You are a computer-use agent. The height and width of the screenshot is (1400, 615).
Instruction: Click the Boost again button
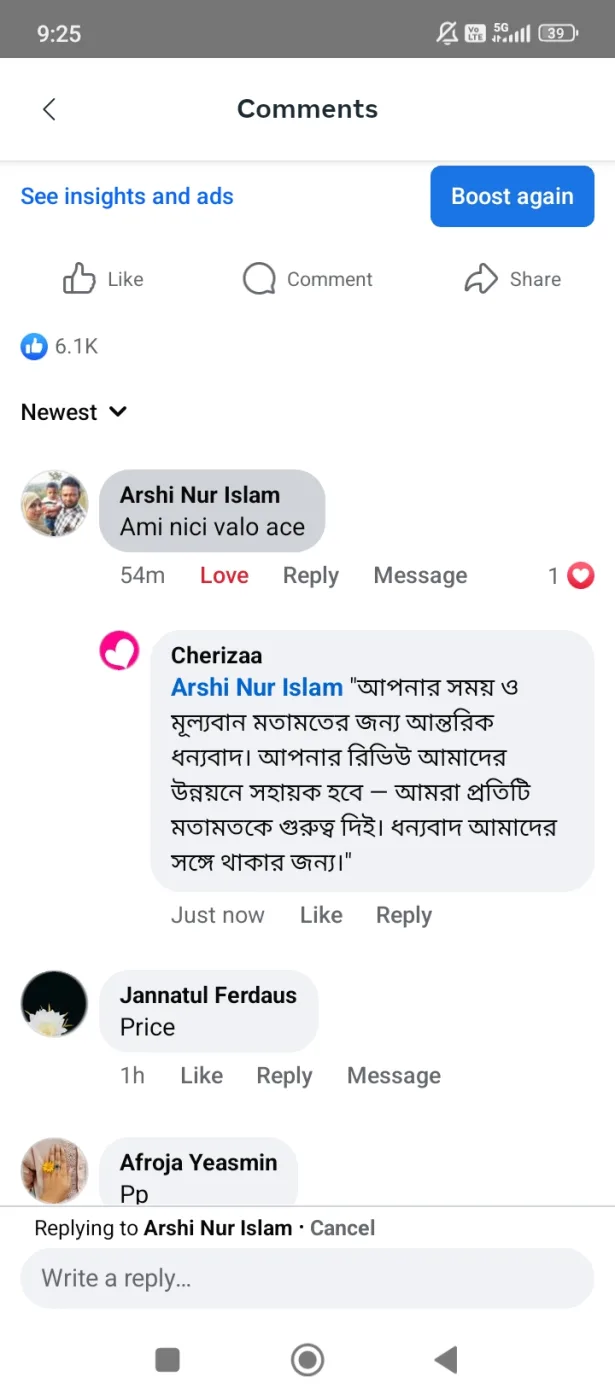(512, 196)
